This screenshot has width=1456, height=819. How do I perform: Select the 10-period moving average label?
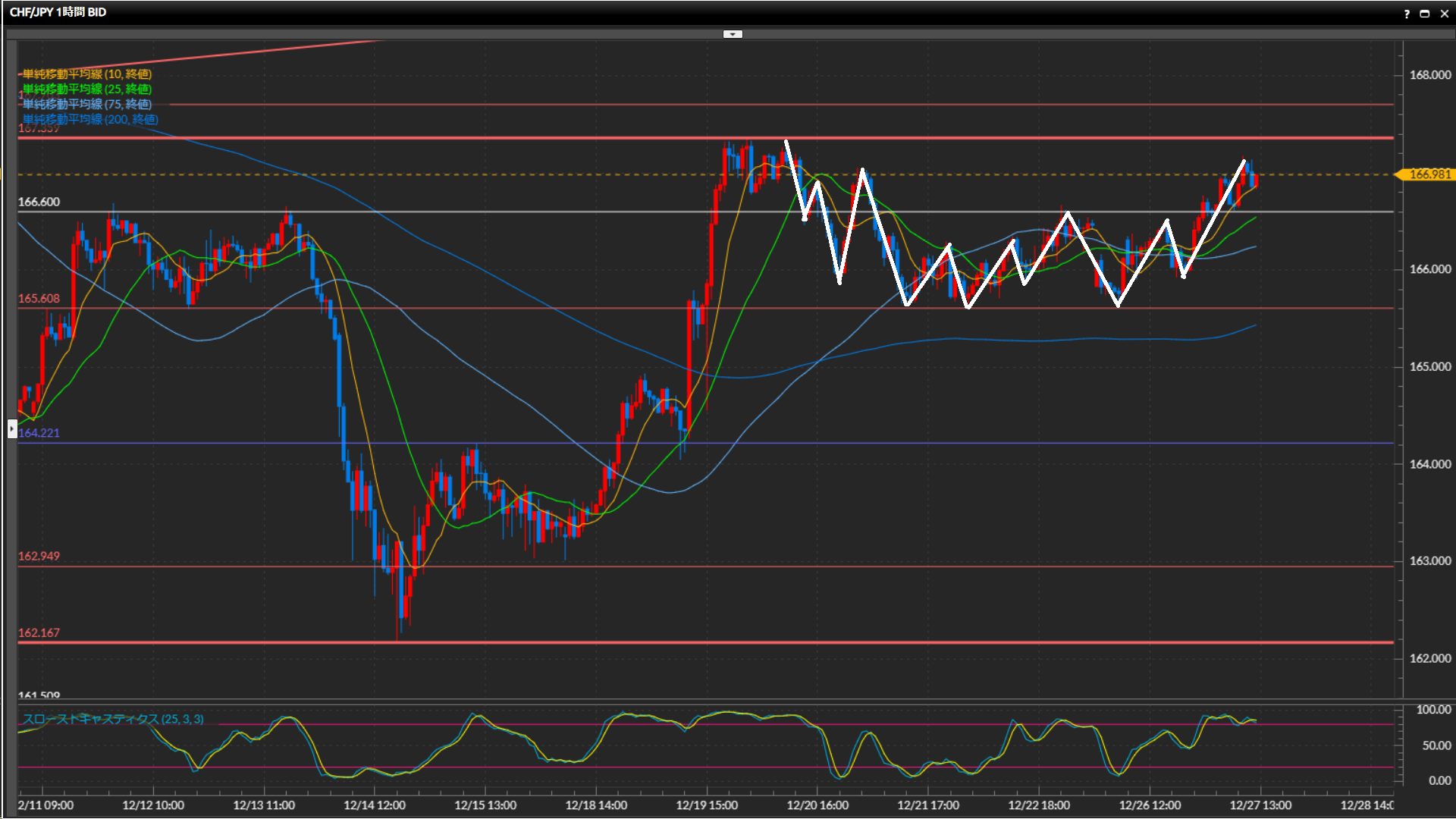point(86,74)
